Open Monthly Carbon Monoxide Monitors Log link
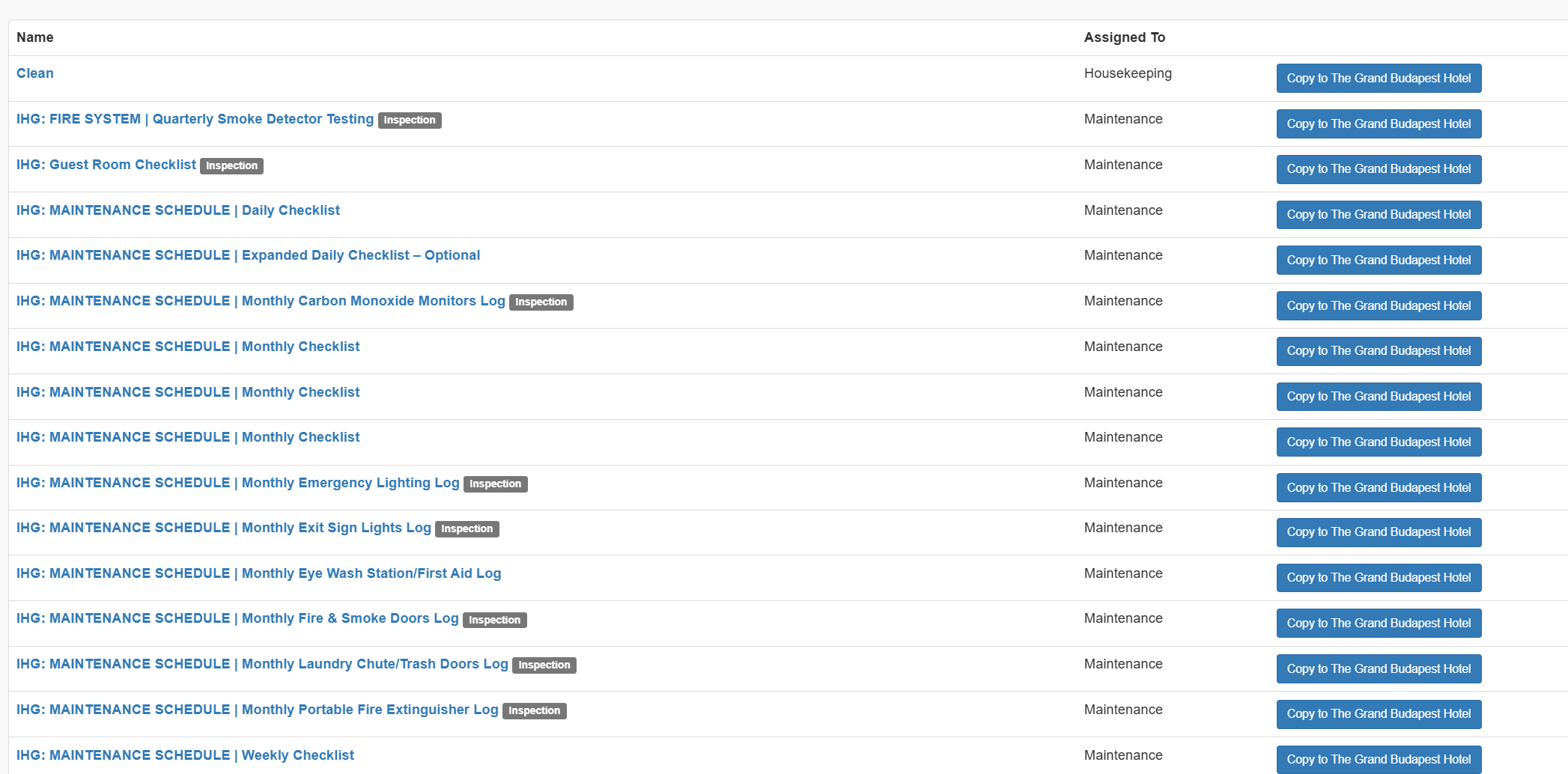 tap(261, 301)
